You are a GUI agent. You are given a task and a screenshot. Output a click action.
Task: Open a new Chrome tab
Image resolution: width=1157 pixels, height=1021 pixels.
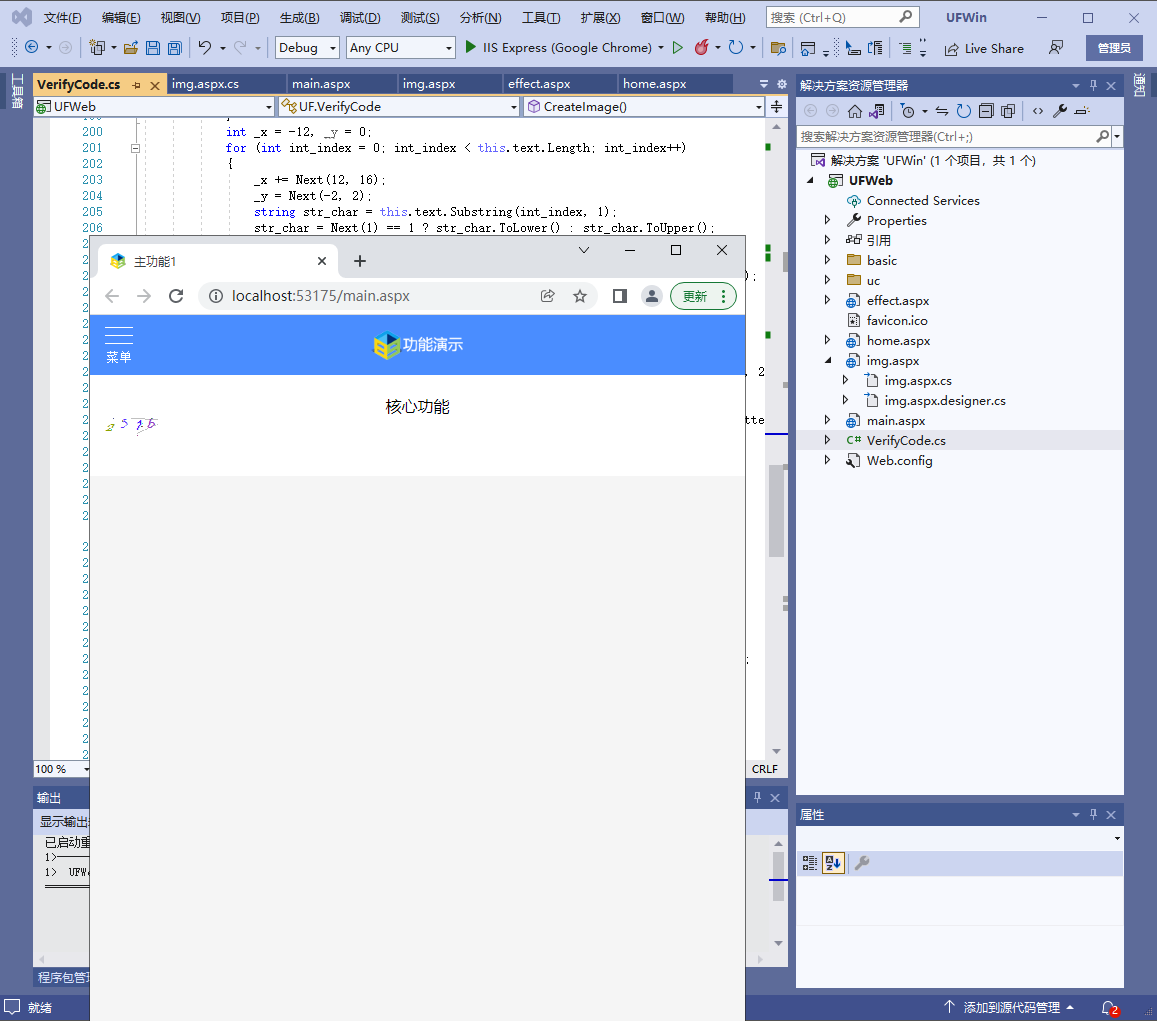359,261
